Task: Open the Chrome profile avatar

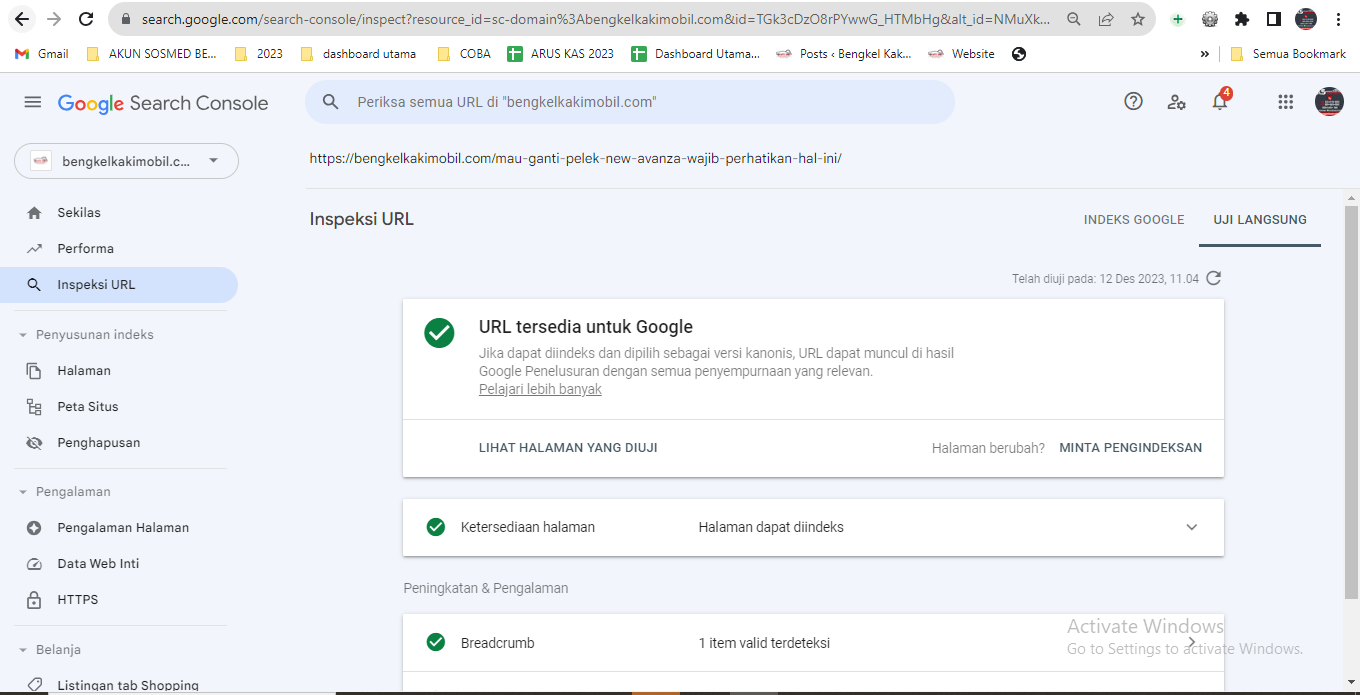Action: coord(1306,19)
